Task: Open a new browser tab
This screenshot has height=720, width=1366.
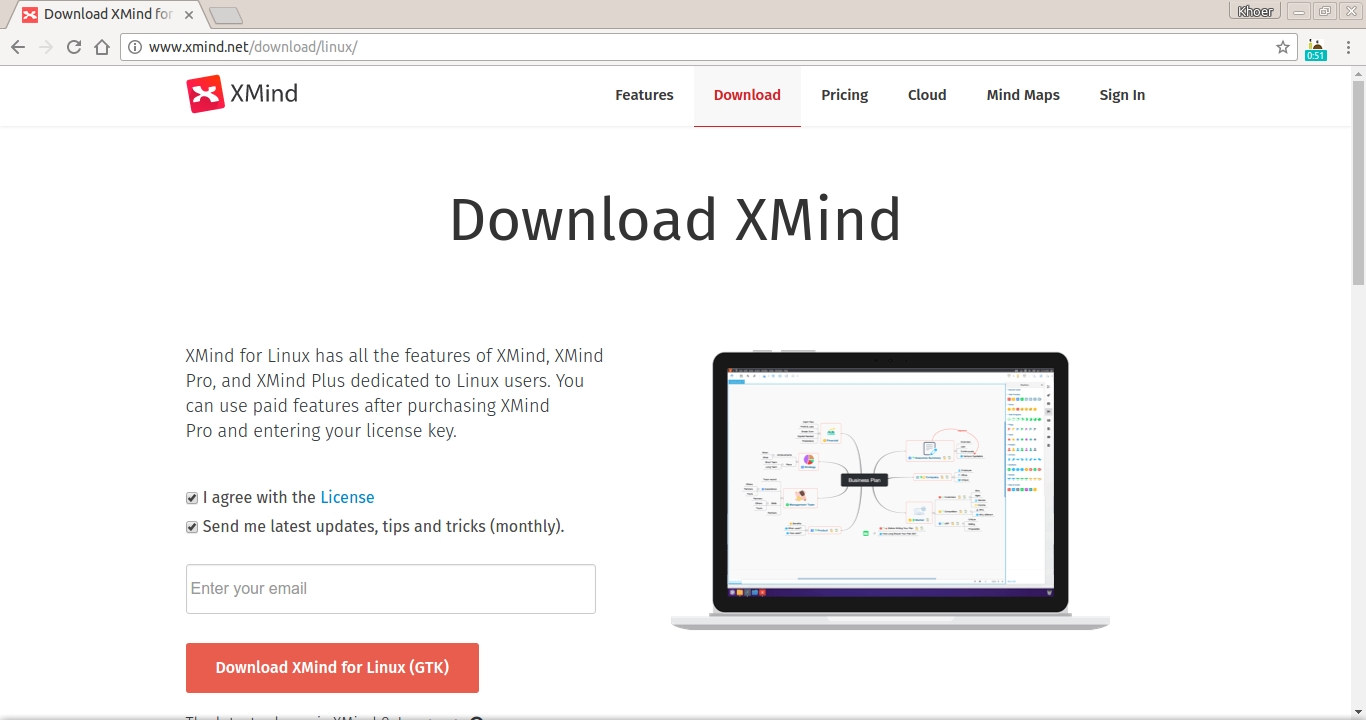Action: point(226,15)
